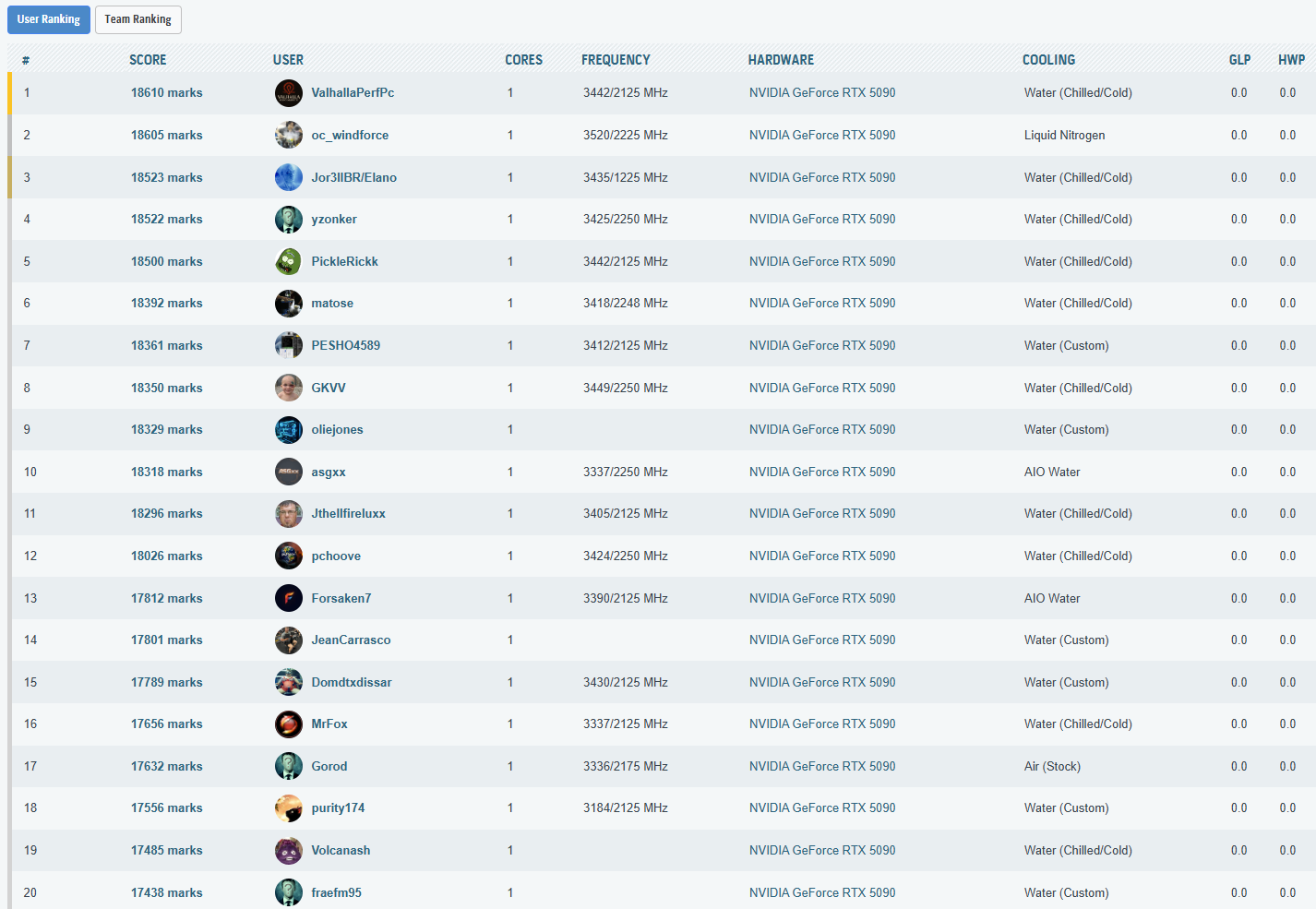This screenshot has height=909, width=1316.
Task: Click PickleRickk's green avatar icon
Action: 288,261
